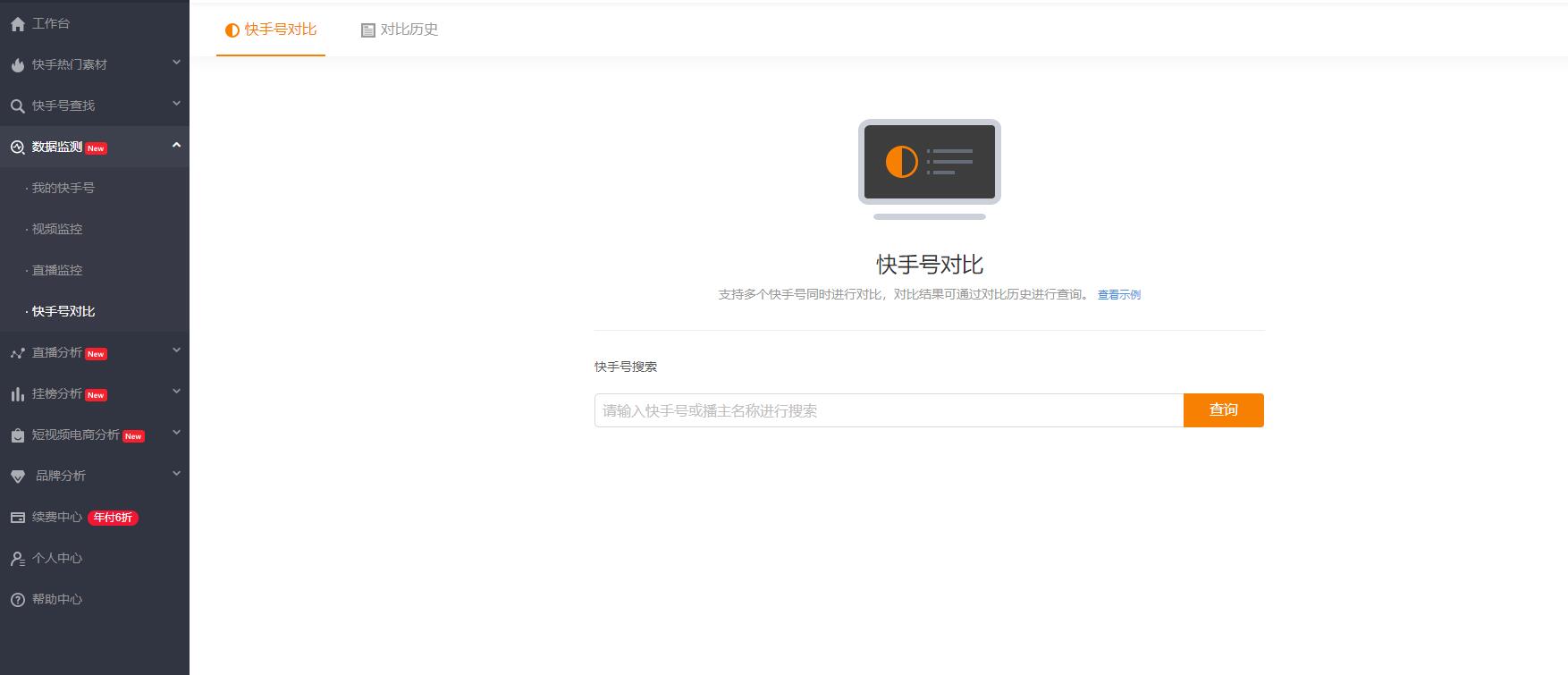The image size is (1568, 675).
Task: Open the 查看示例 link
Action: pos(1119,295)
